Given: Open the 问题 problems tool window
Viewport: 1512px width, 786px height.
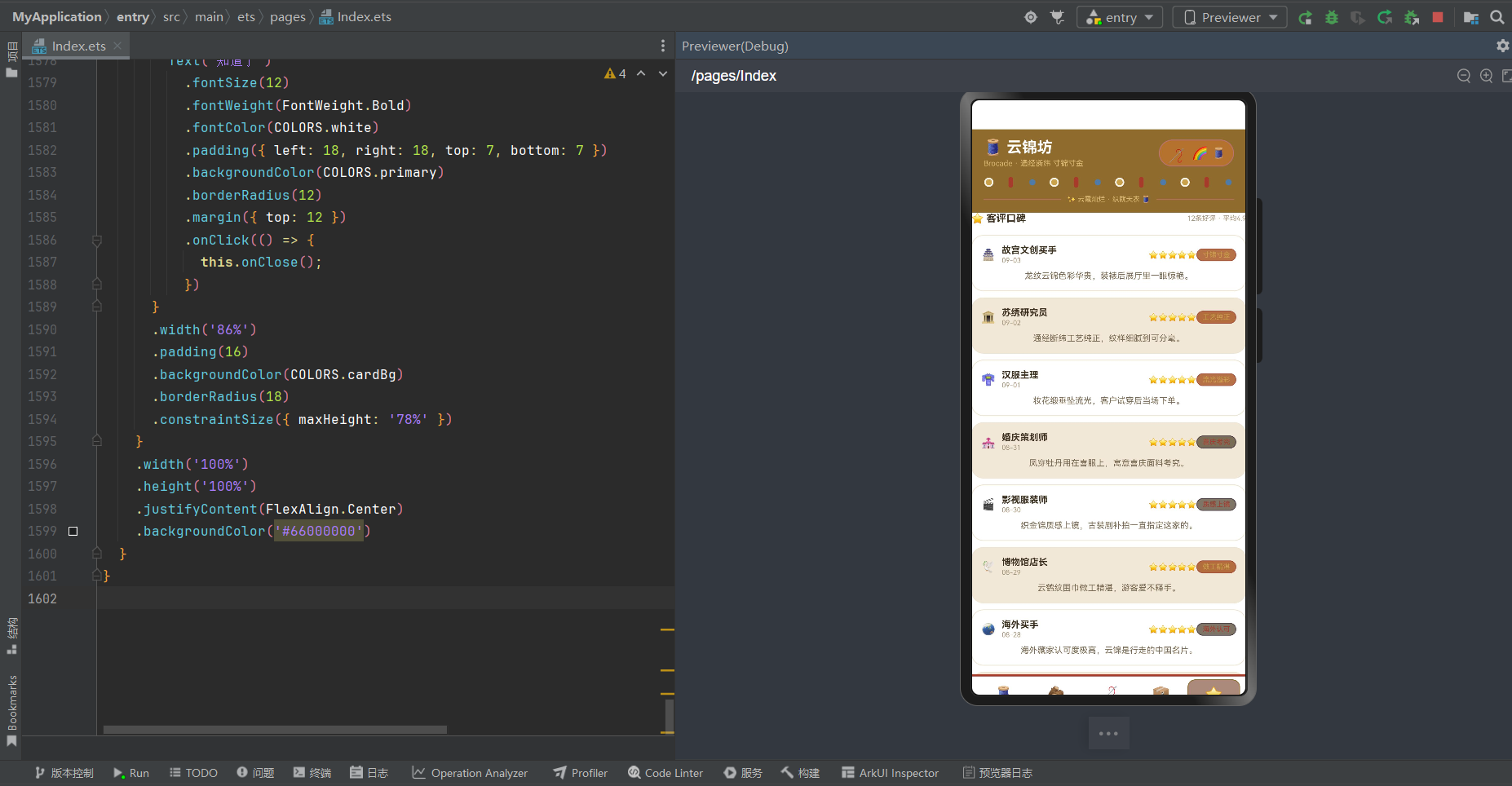Looking at the screenshot, I should [x=255, y=773].
